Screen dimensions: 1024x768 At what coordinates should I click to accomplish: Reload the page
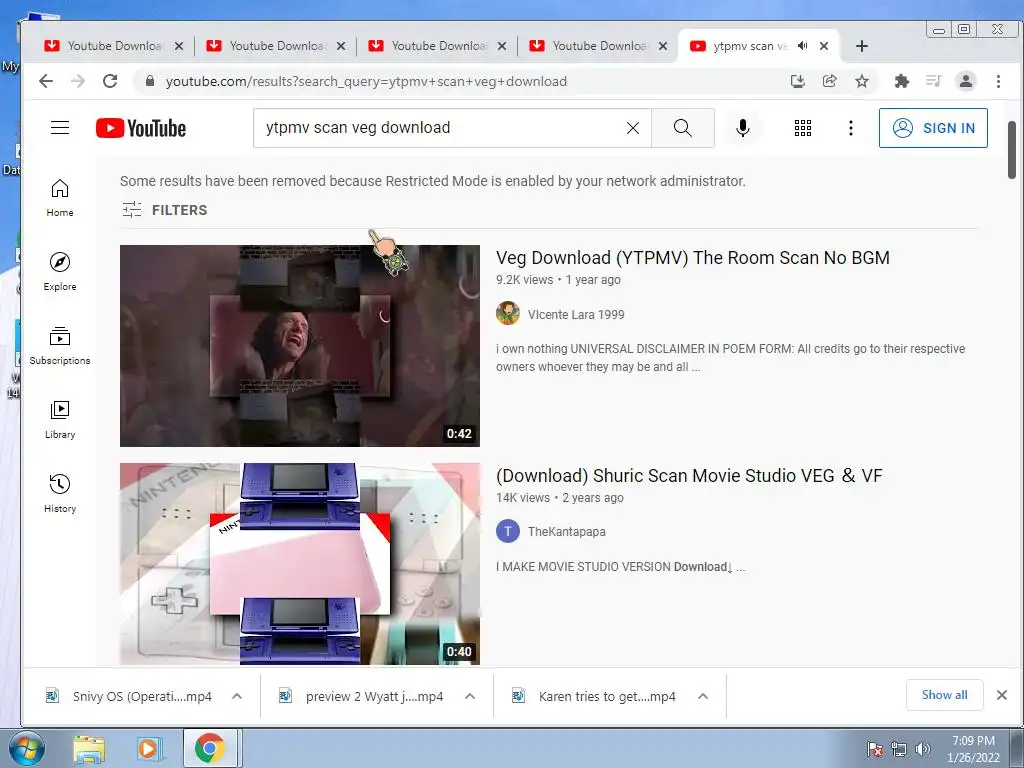coord(110,81)
